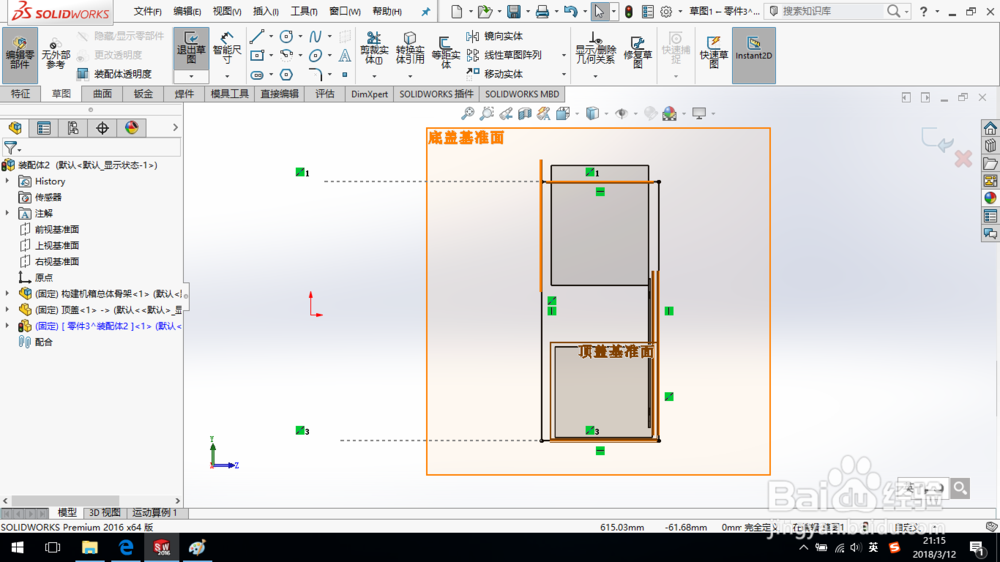This screenshot has width=1000, height=562.
Task: Select the Smart Dimension (智能尺寸) tool
Action: 226,49
